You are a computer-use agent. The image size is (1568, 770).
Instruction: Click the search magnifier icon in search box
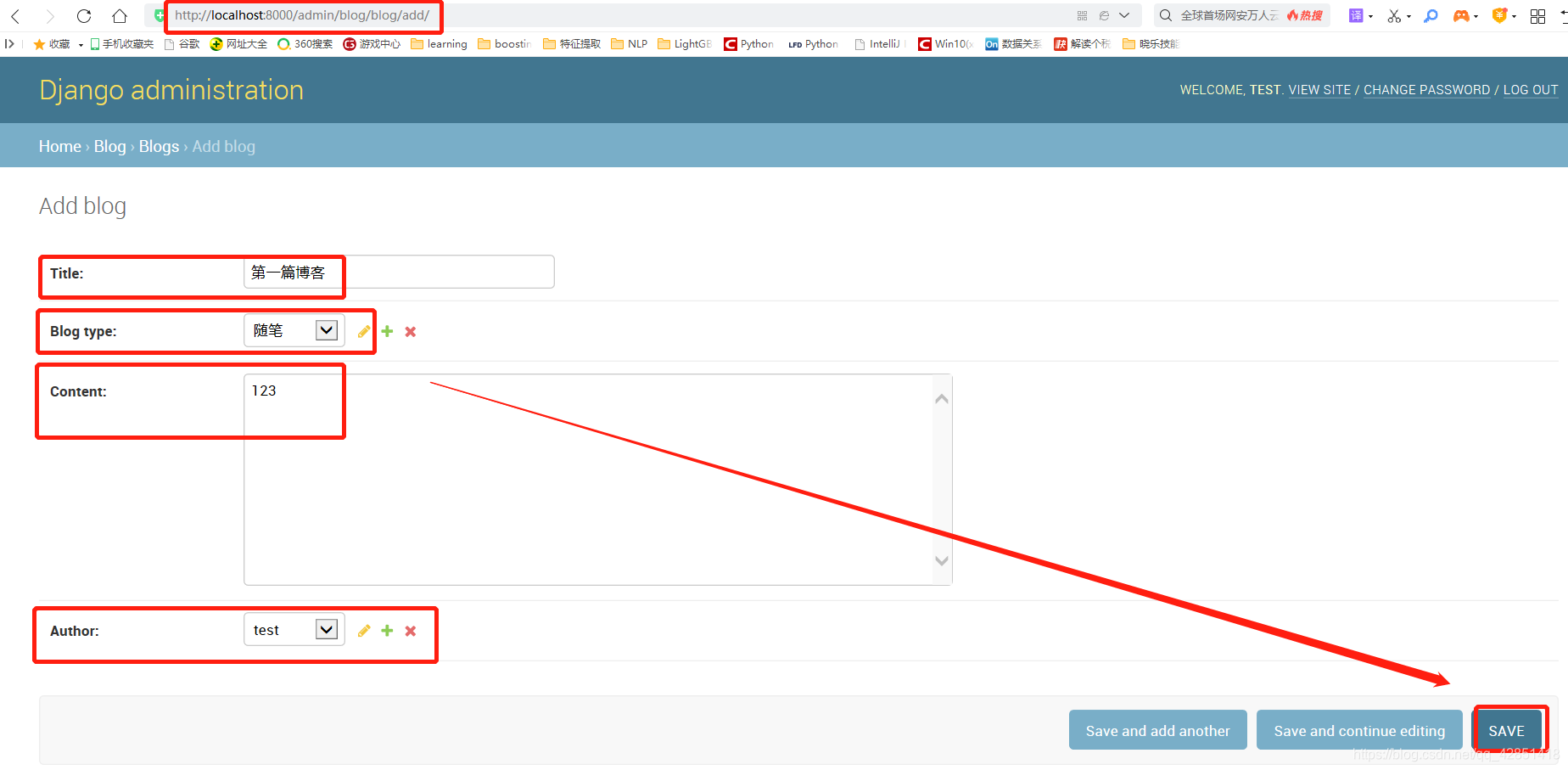tap(1166, 15)
